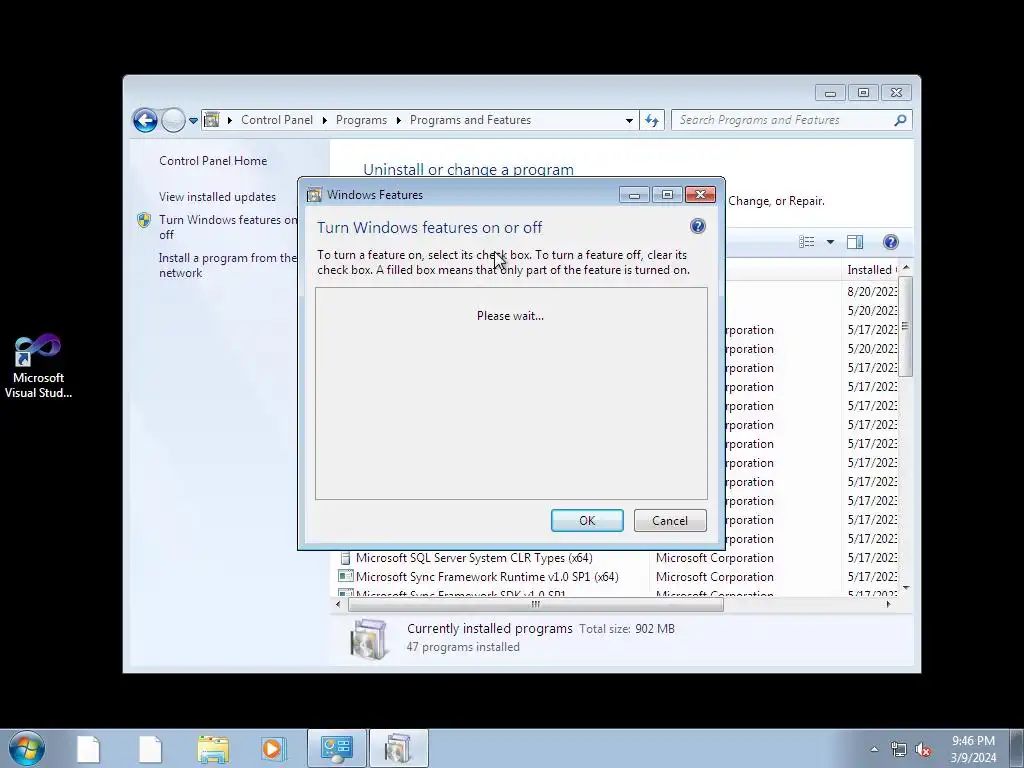Viewport: 1024px width, 768px height.
Task: Click the second blank document taskbar icon
Action: 150,749
